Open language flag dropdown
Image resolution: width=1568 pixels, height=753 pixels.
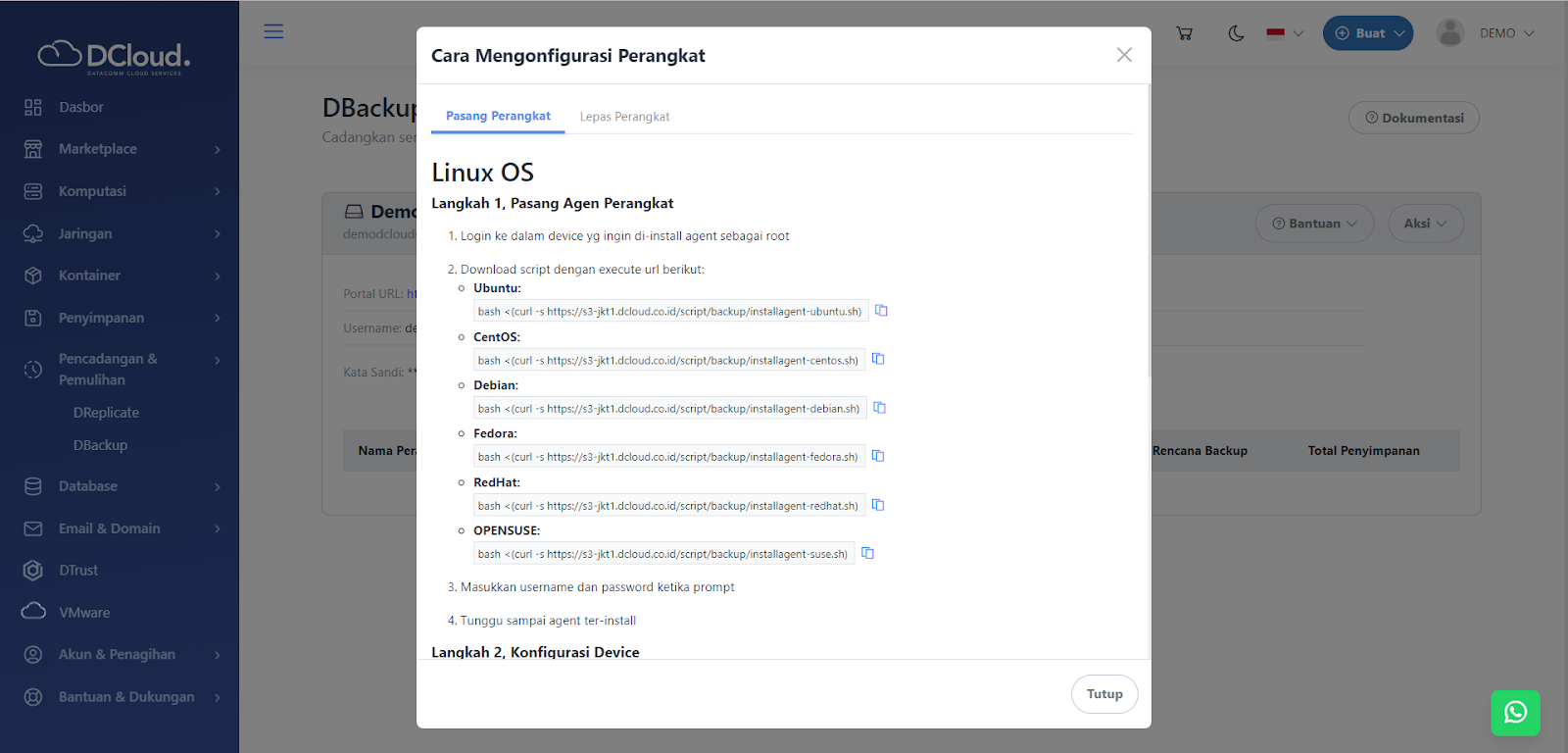1284,33
